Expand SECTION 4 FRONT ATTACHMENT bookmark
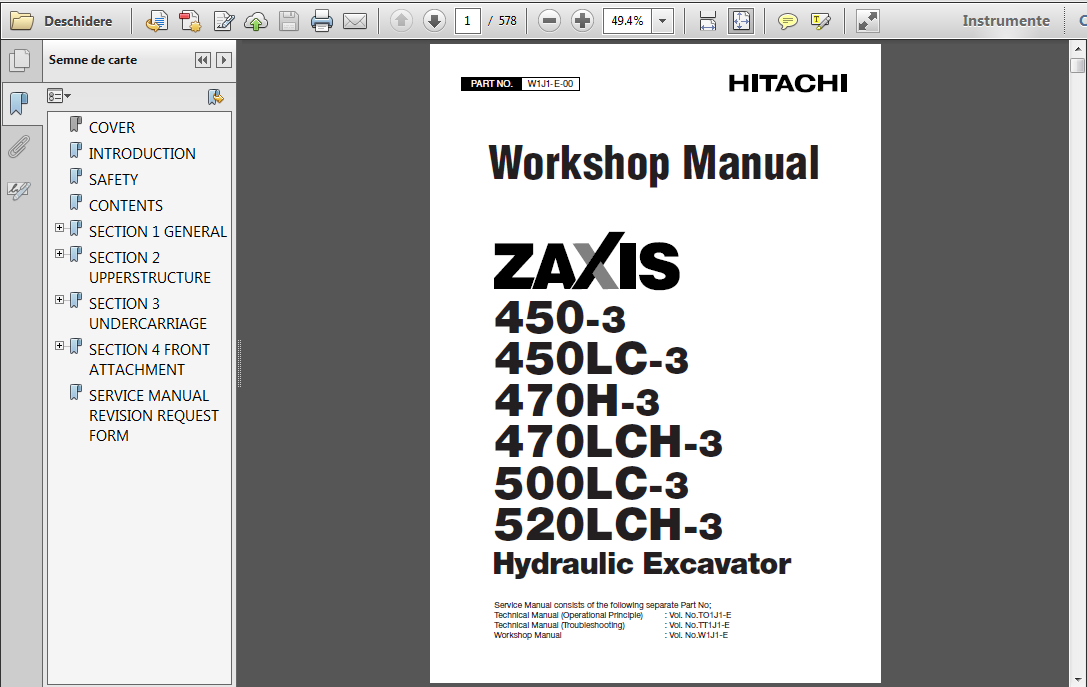1087x687 pixels. point(60,345)
